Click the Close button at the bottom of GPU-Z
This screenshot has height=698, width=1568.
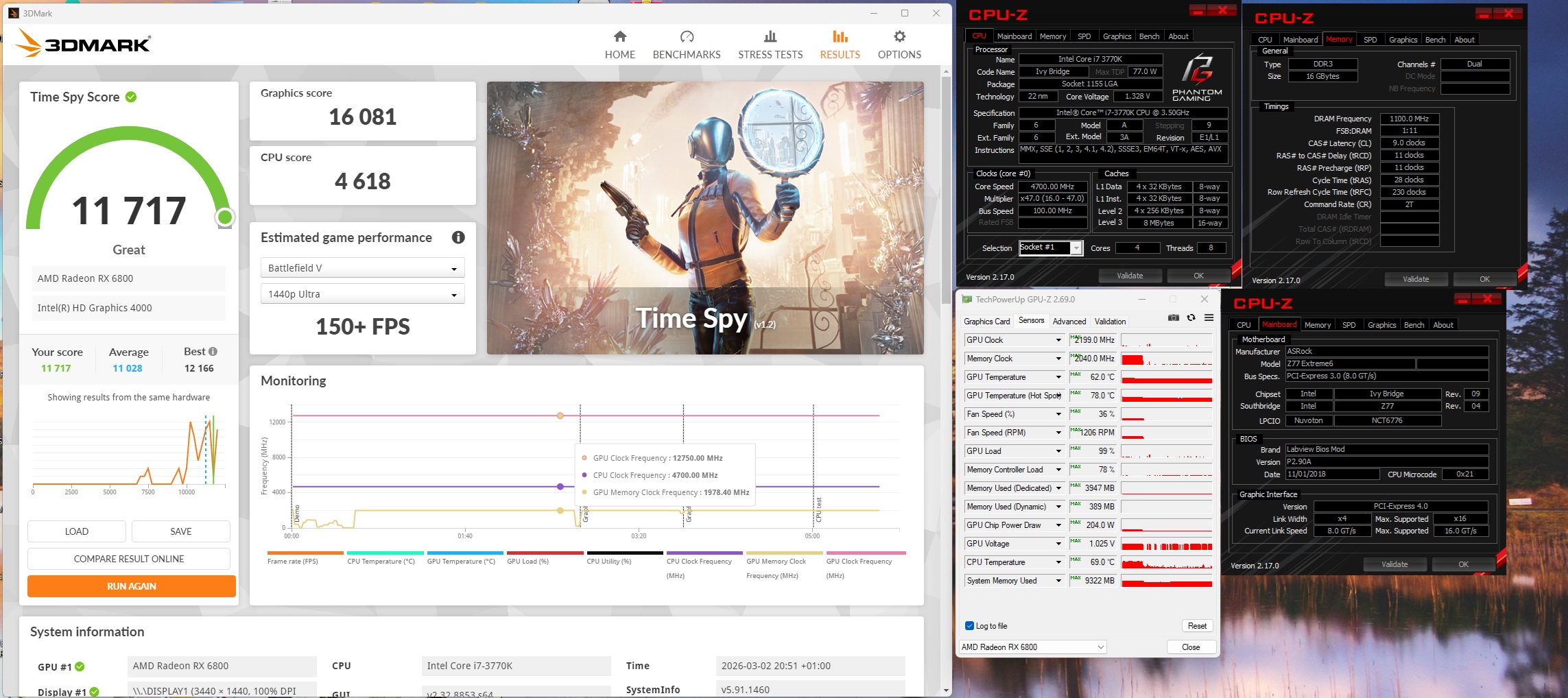point(1191,647)
